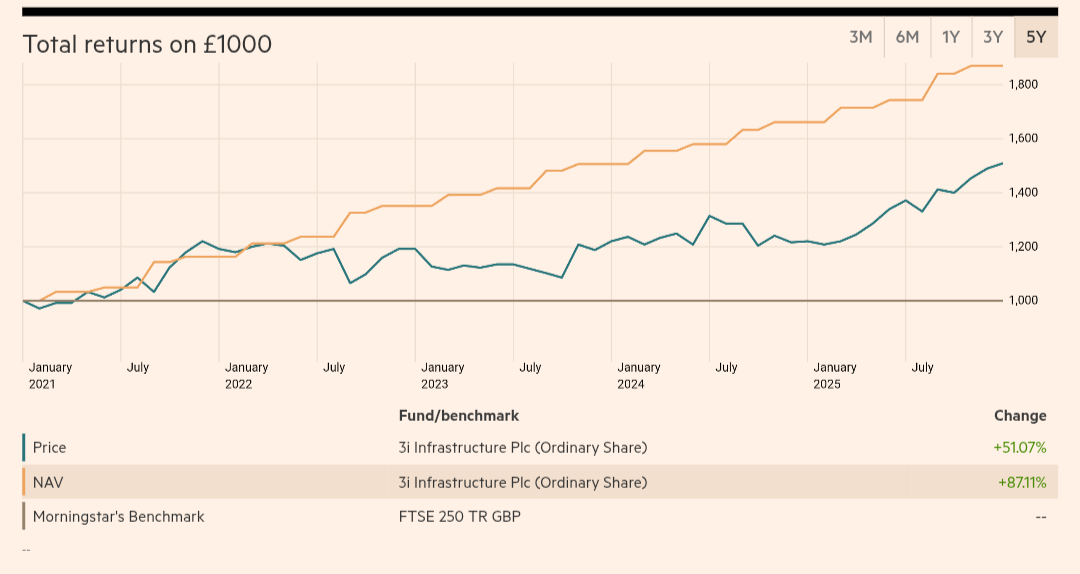Viewport: 1080px width, 574px height.
Task: Click the Price legend row label
Action: click(x=50, y=447)
